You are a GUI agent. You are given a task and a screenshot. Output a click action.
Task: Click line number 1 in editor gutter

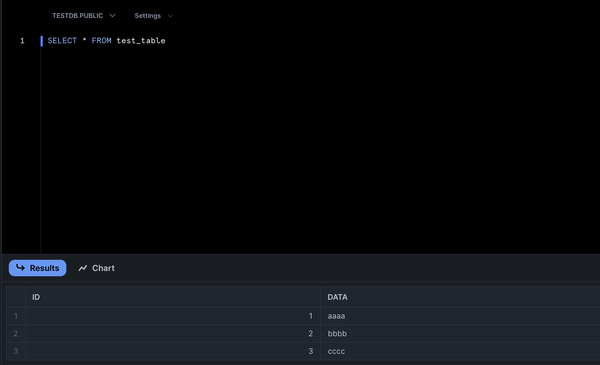point(22,41)
